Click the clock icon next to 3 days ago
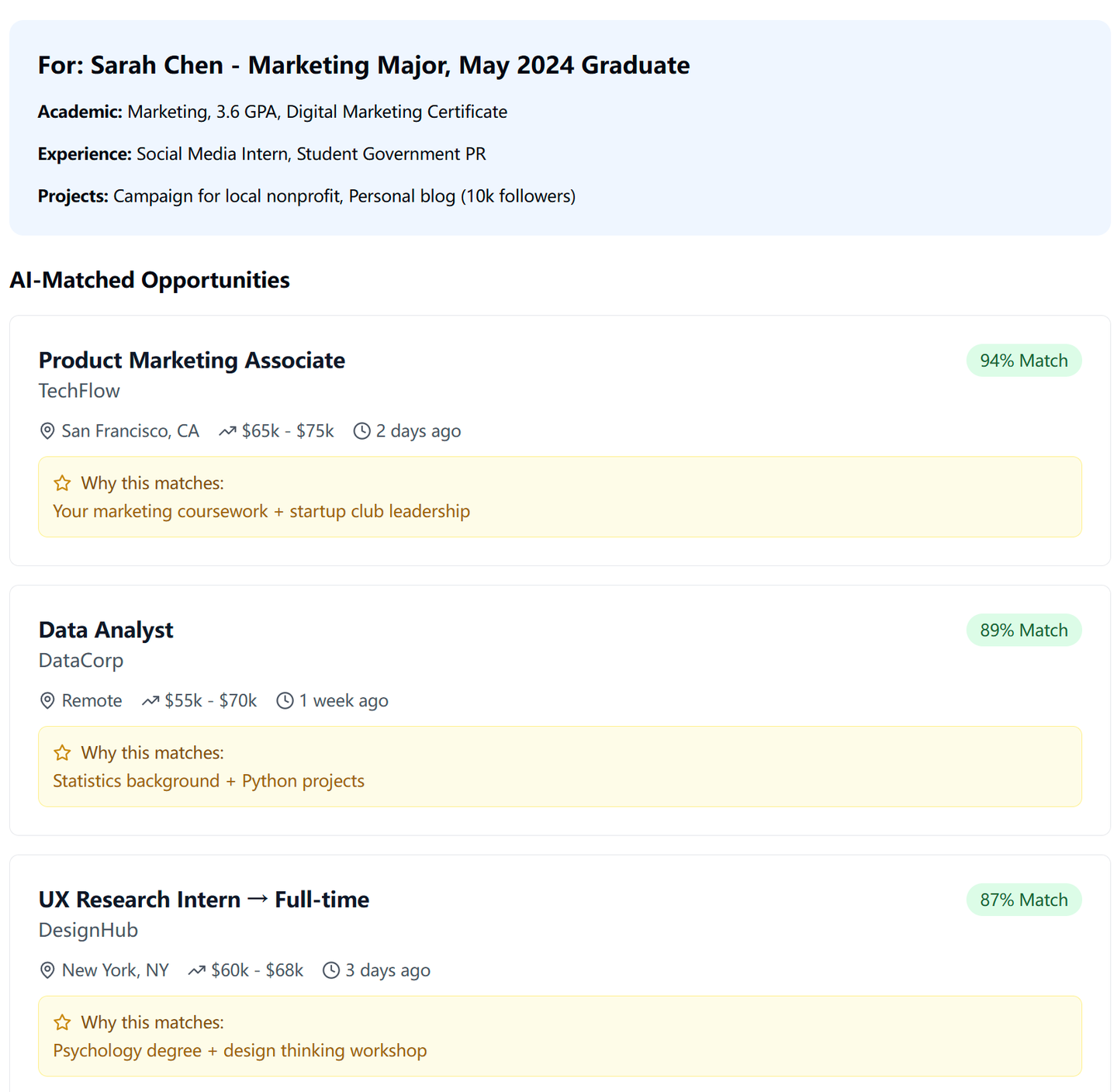 [x=331, y=971]
